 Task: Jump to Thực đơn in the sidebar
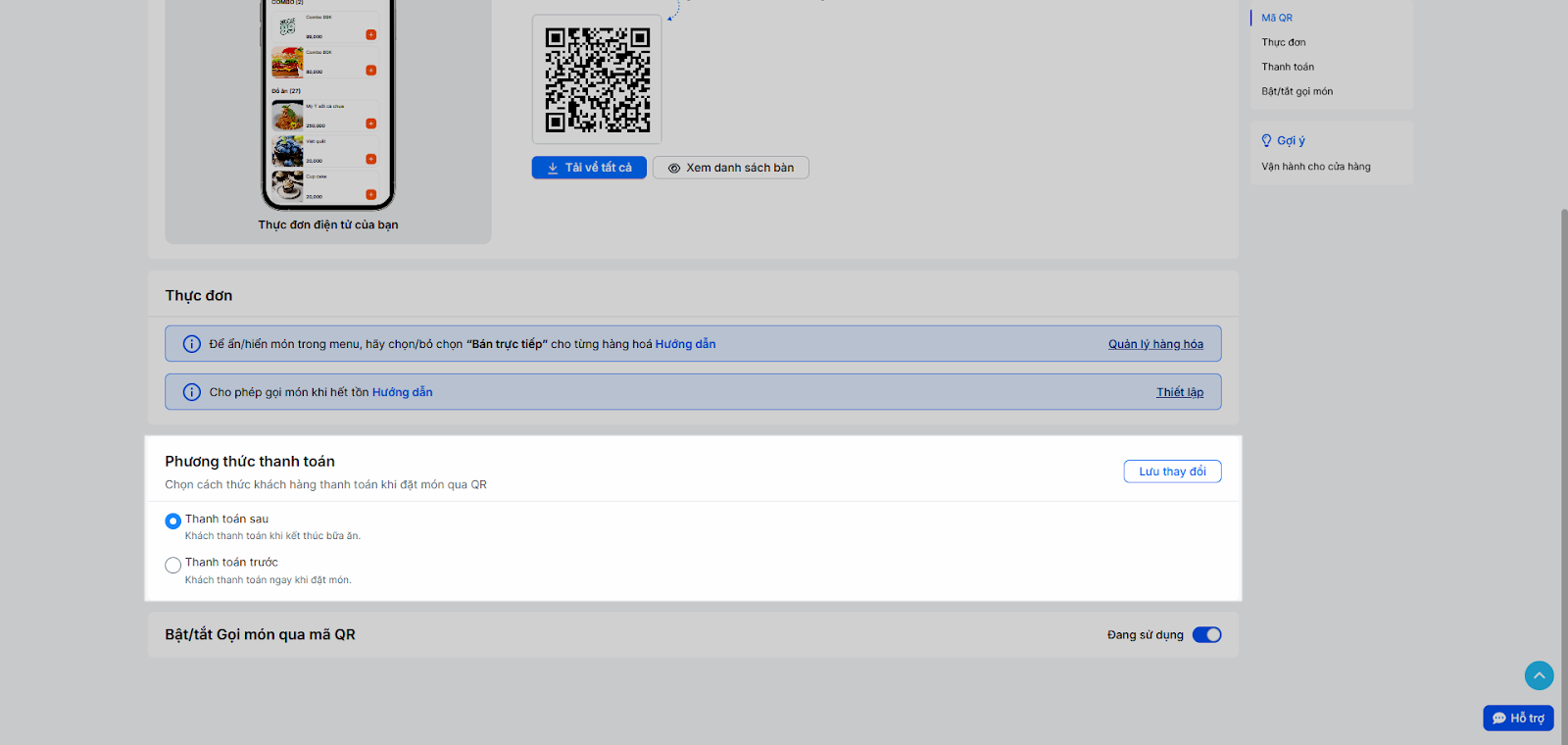tap(1284, 42)
